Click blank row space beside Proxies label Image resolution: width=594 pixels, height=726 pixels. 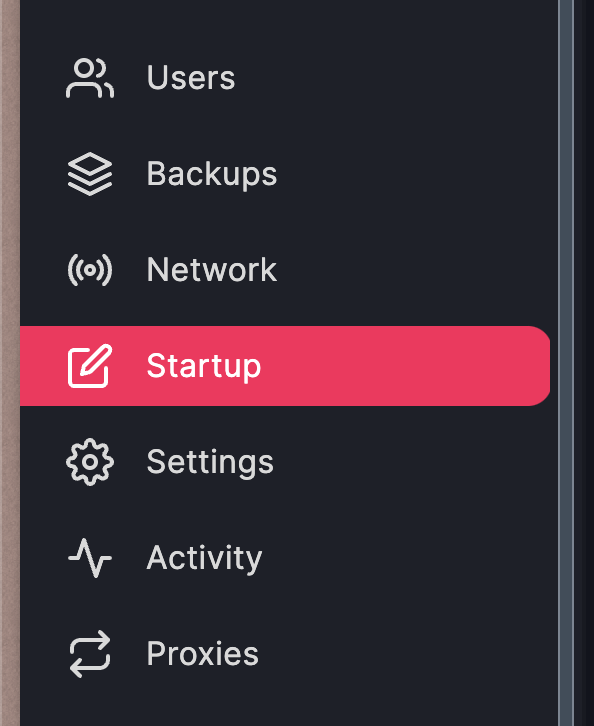click(407, 654)
